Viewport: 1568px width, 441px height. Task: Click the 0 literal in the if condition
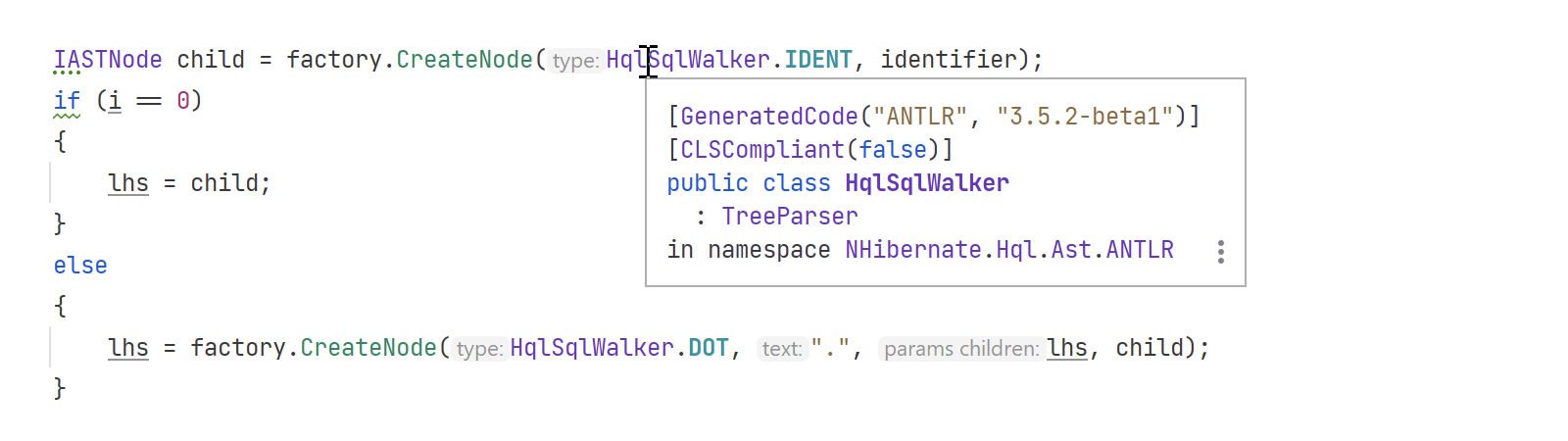[x=183, y=101]
